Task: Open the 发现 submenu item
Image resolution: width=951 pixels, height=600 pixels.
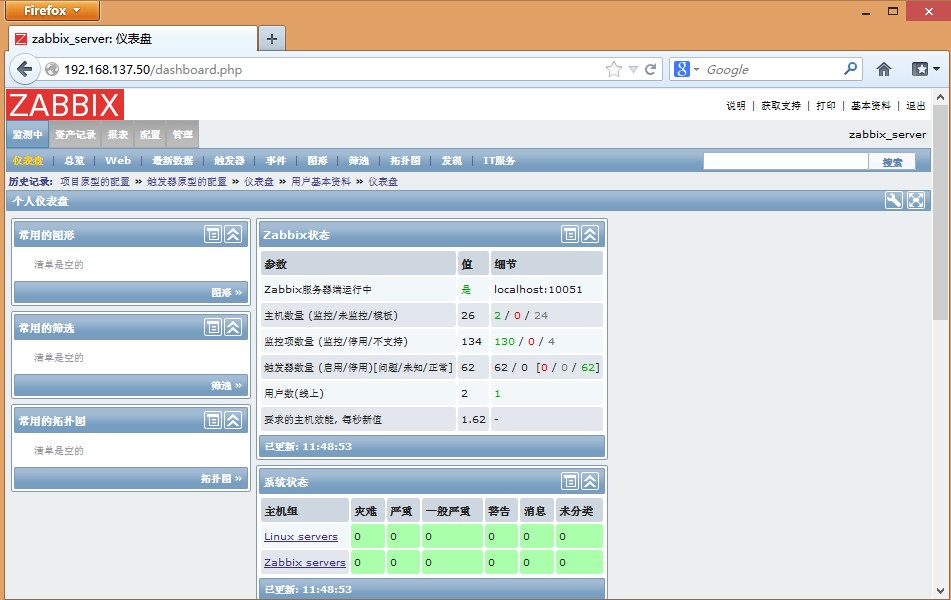Action: click(452, 161)
